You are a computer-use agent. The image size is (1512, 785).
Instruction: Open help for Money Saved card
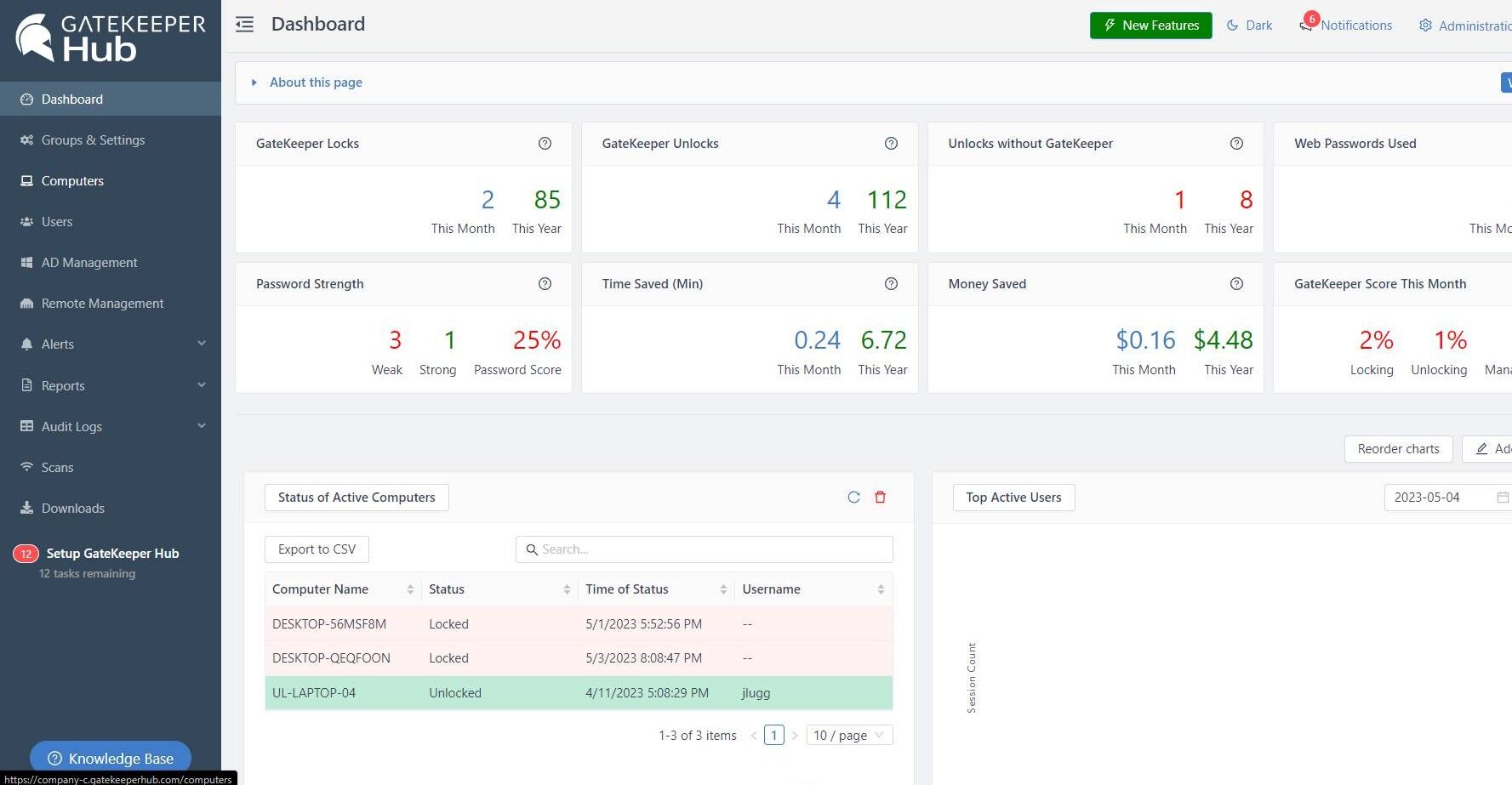click(1236, 284)
